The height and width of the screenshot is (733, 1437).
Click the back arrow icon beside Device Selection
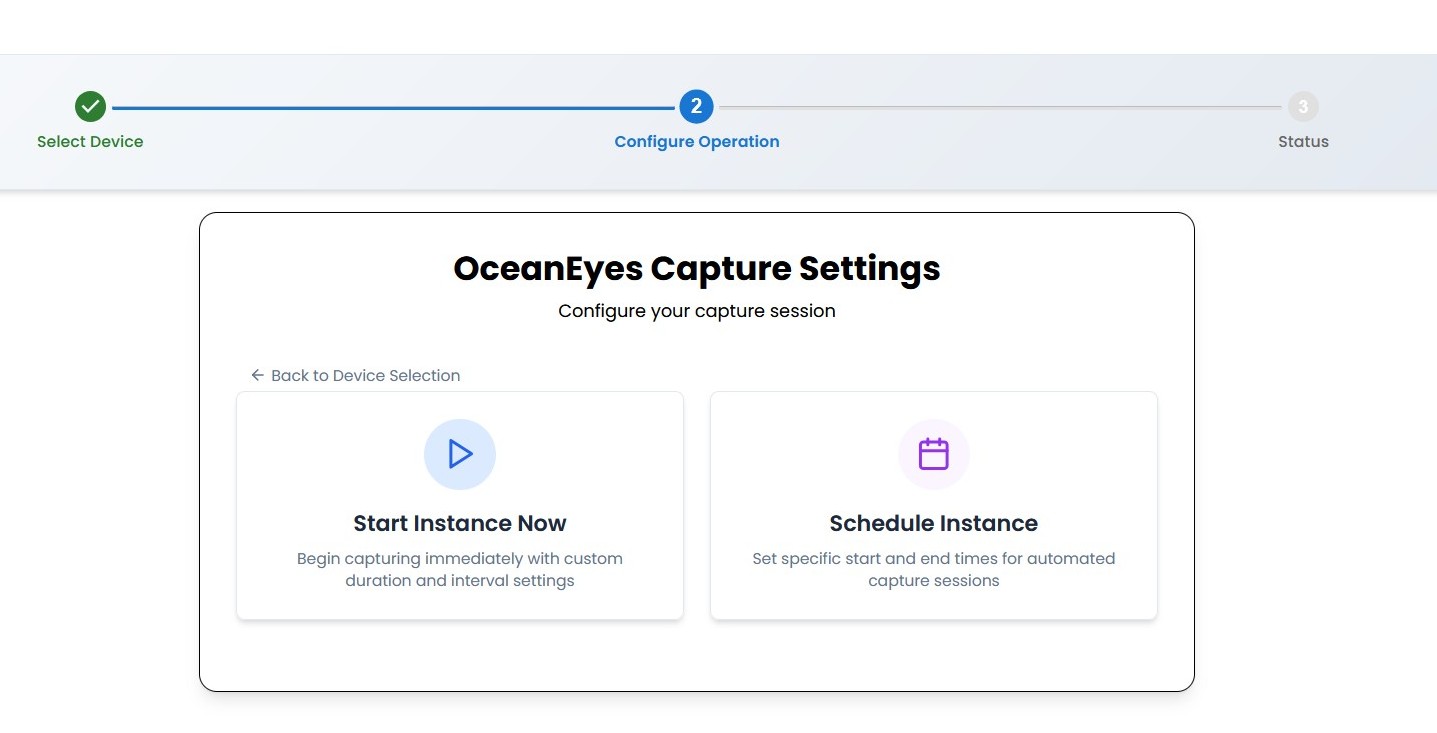point(257,375)
